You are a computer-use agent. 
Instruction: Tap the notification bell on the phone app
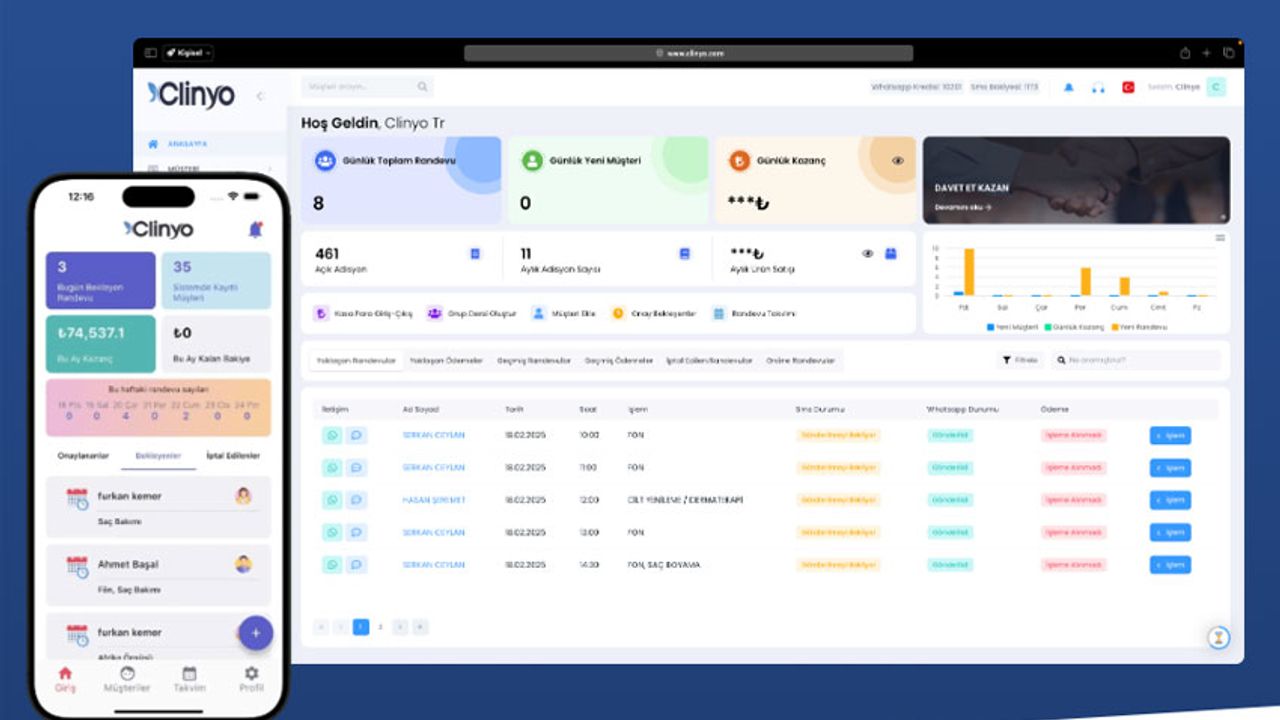[x=255, y=230]
